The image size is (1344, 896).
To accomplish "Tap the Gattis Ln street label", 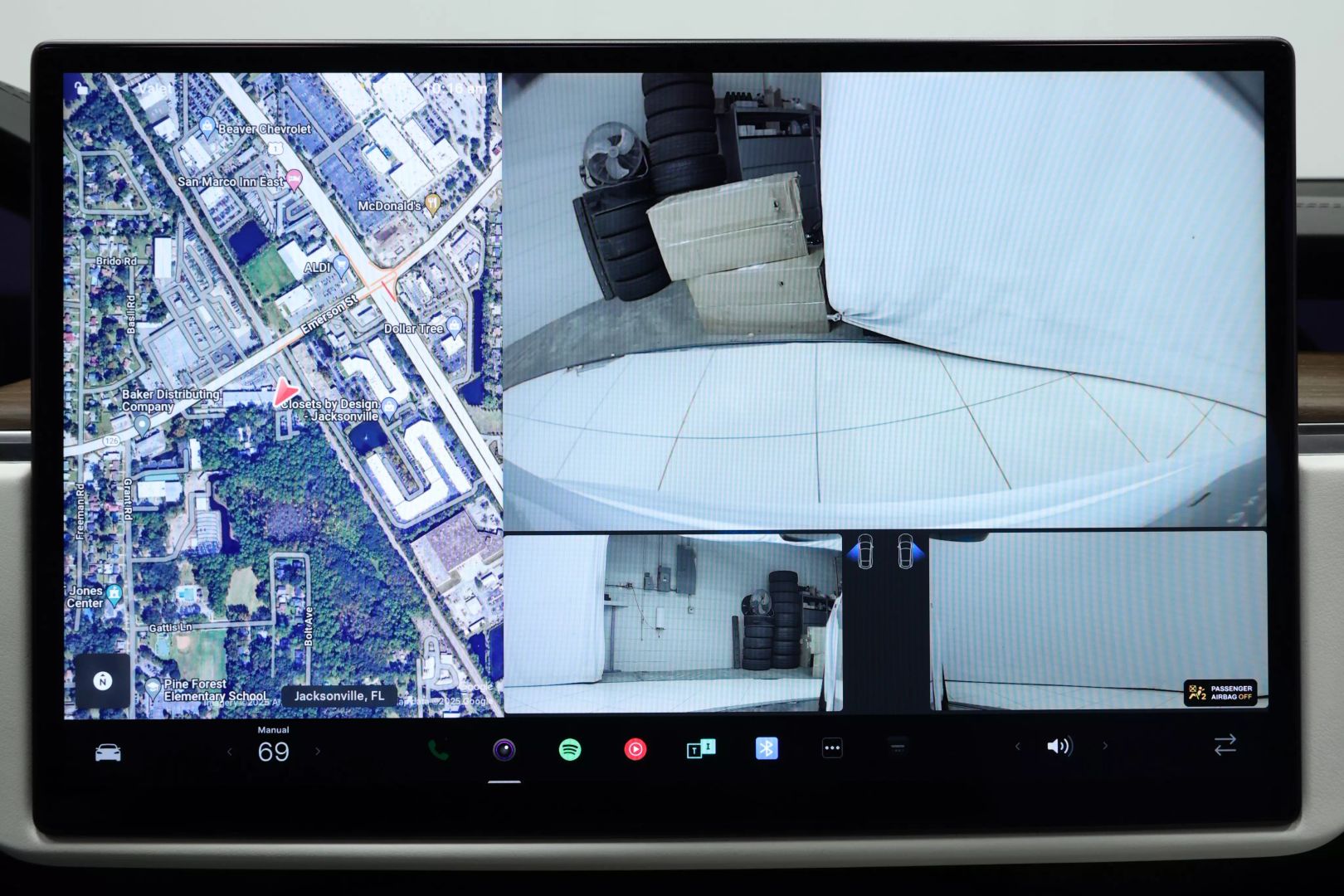I will (x=170, y=628).
